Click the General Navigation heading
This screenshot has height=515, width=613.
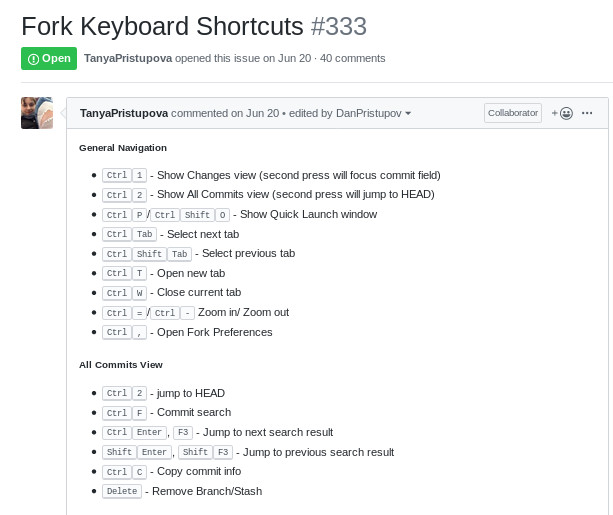[x=123, y=148]
